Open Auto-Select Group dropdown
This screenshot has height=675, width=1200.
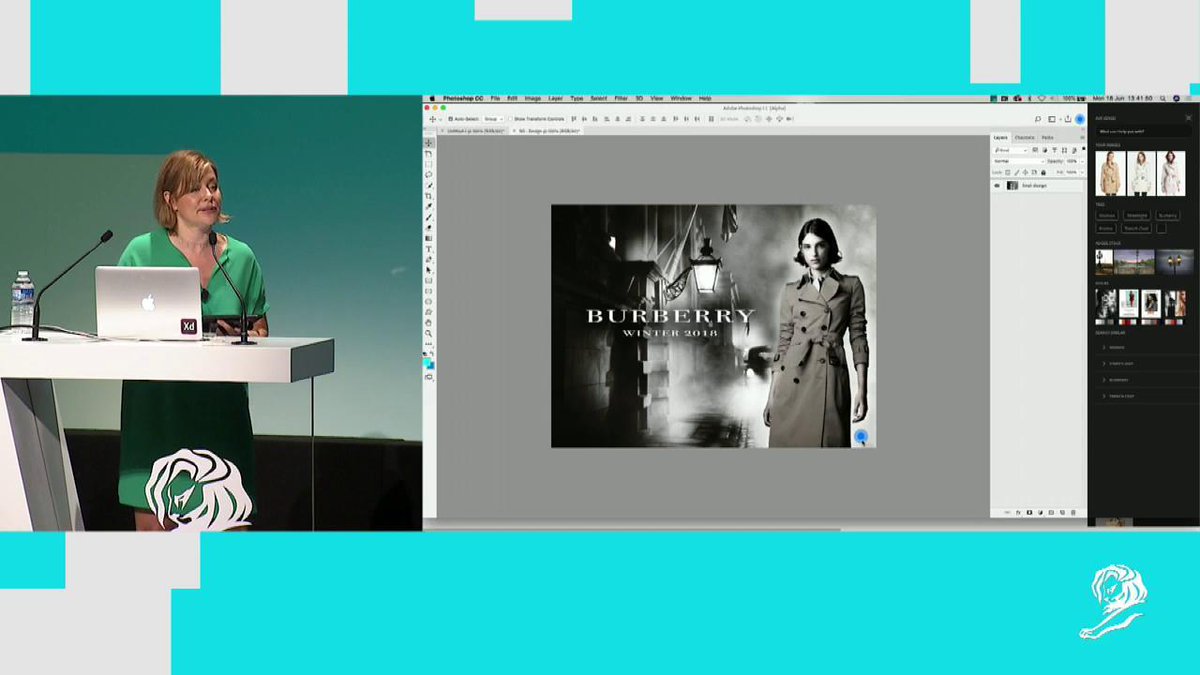(493, 119)
